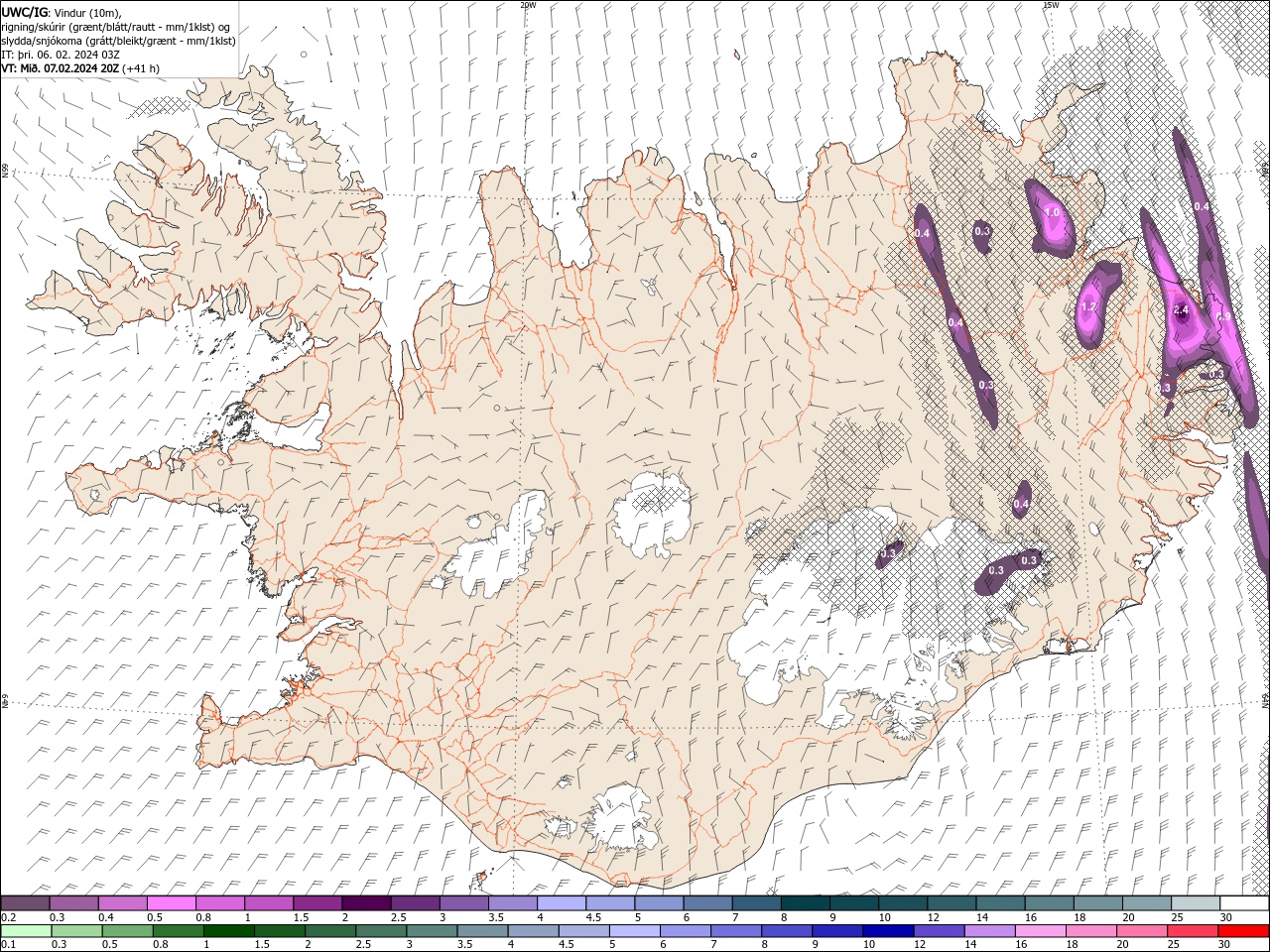The width and height of the screenshot is (1270, 952).
Task: Click the 2.4 precipitation value label
Action: (x=1181, y=310)
